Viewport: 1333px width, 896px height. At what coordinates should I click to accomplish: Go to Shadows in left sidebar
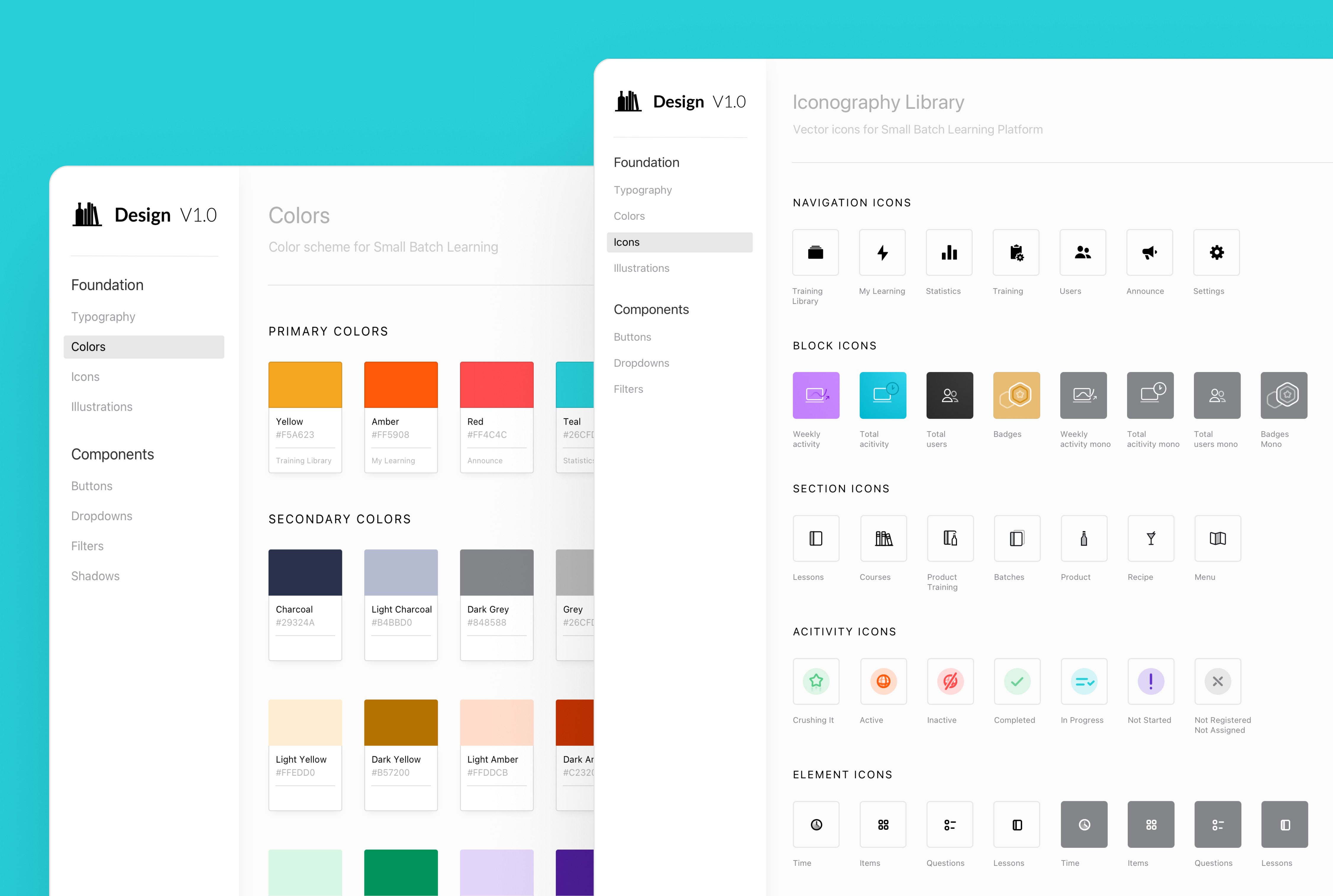tap(96, 576)
